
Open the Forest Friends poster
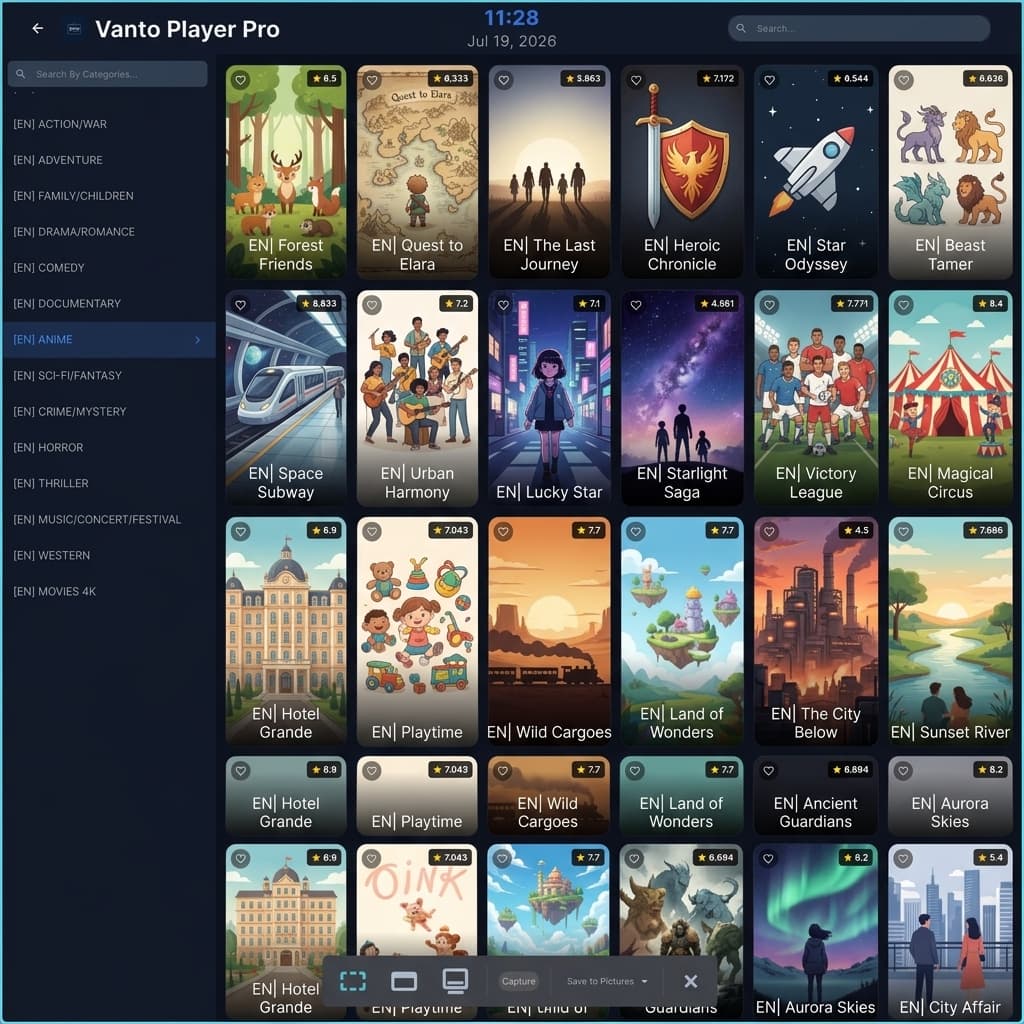click(x=285, y=172)
